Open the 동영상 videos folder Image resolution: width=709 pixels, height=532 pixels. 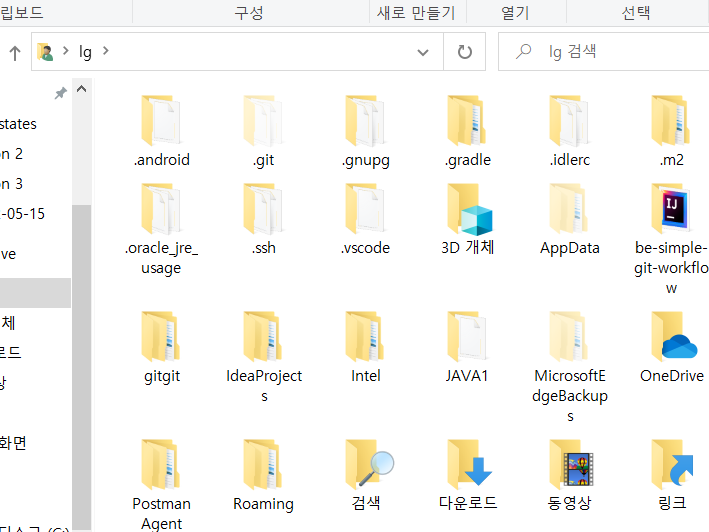[x=570, y=475]
